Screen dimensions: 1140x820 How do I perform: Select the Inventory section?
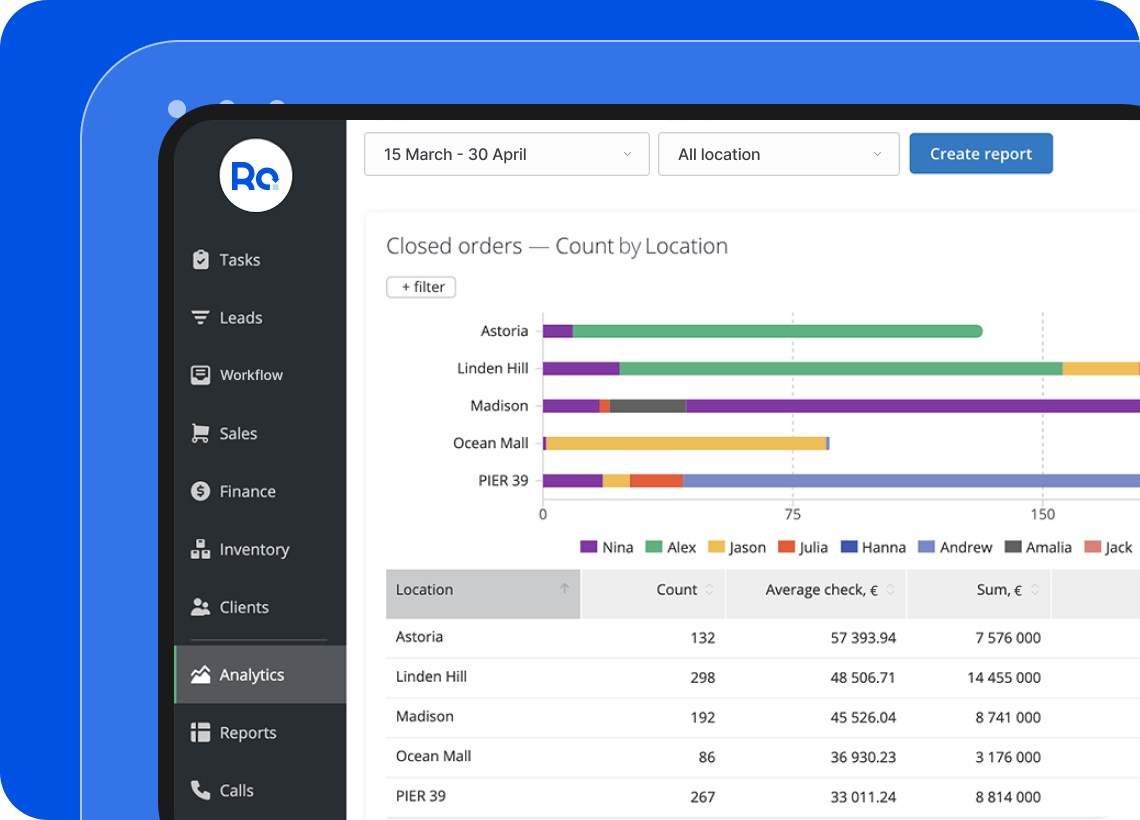click(x=254, y=549)
